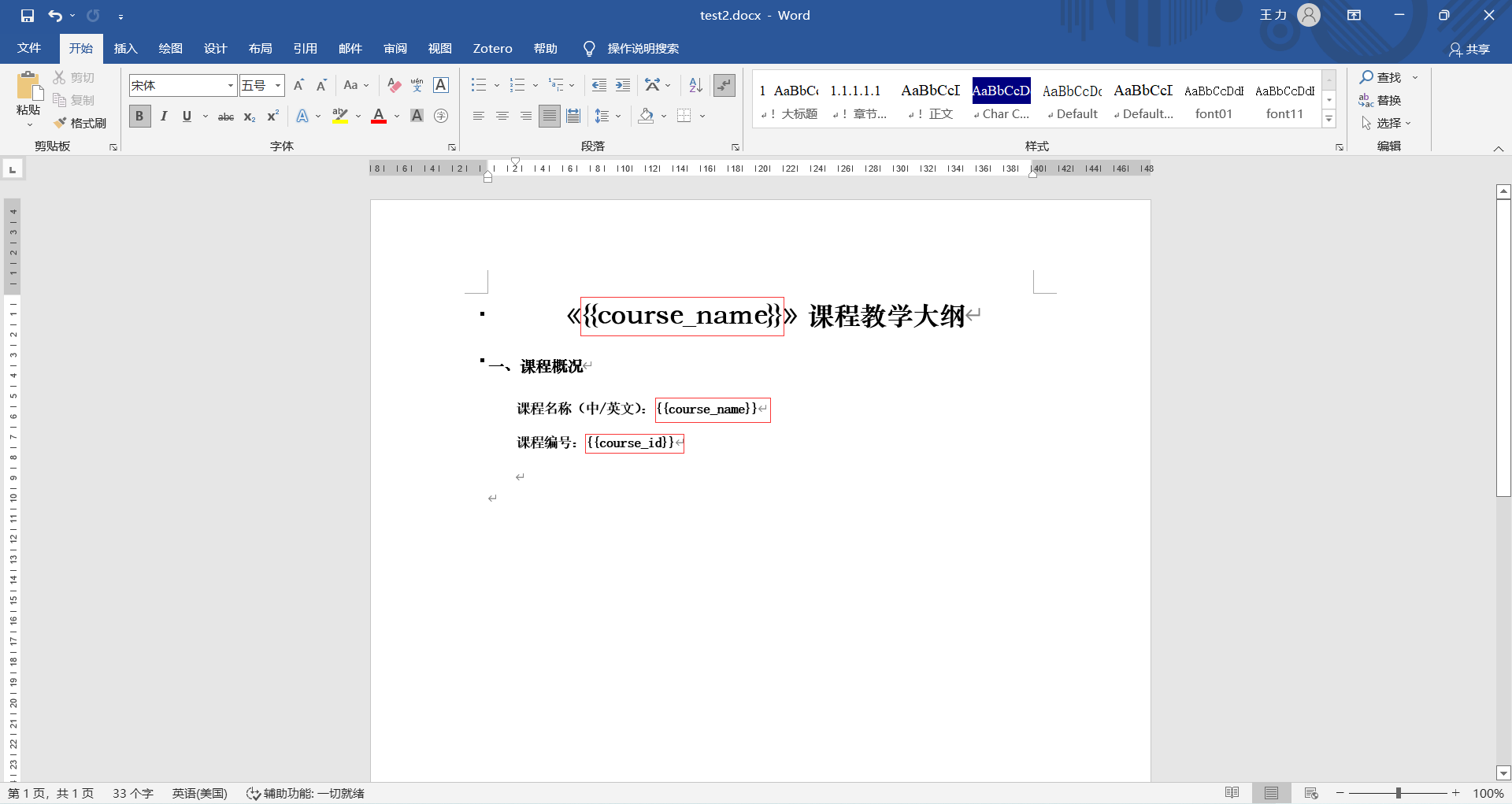Image resolution: width=1512 pixels, height=804 pixels.
Task: Expand styles gallery more arrow
Action: (1329, 119)
